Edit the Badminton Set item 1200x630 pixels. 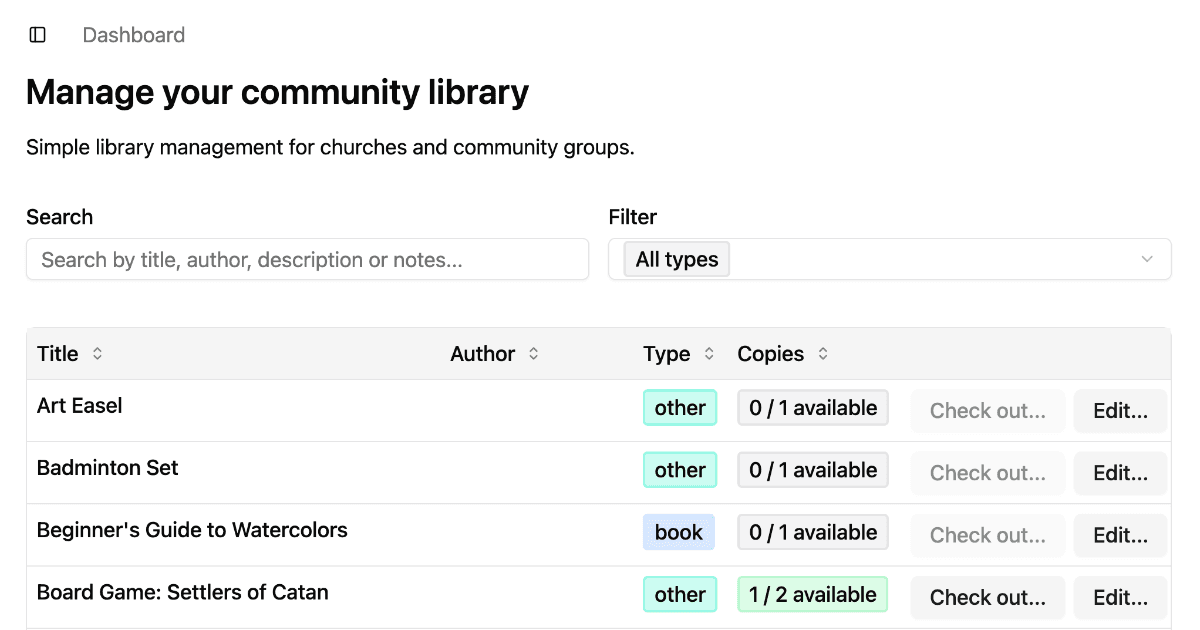click(1120, 472)
